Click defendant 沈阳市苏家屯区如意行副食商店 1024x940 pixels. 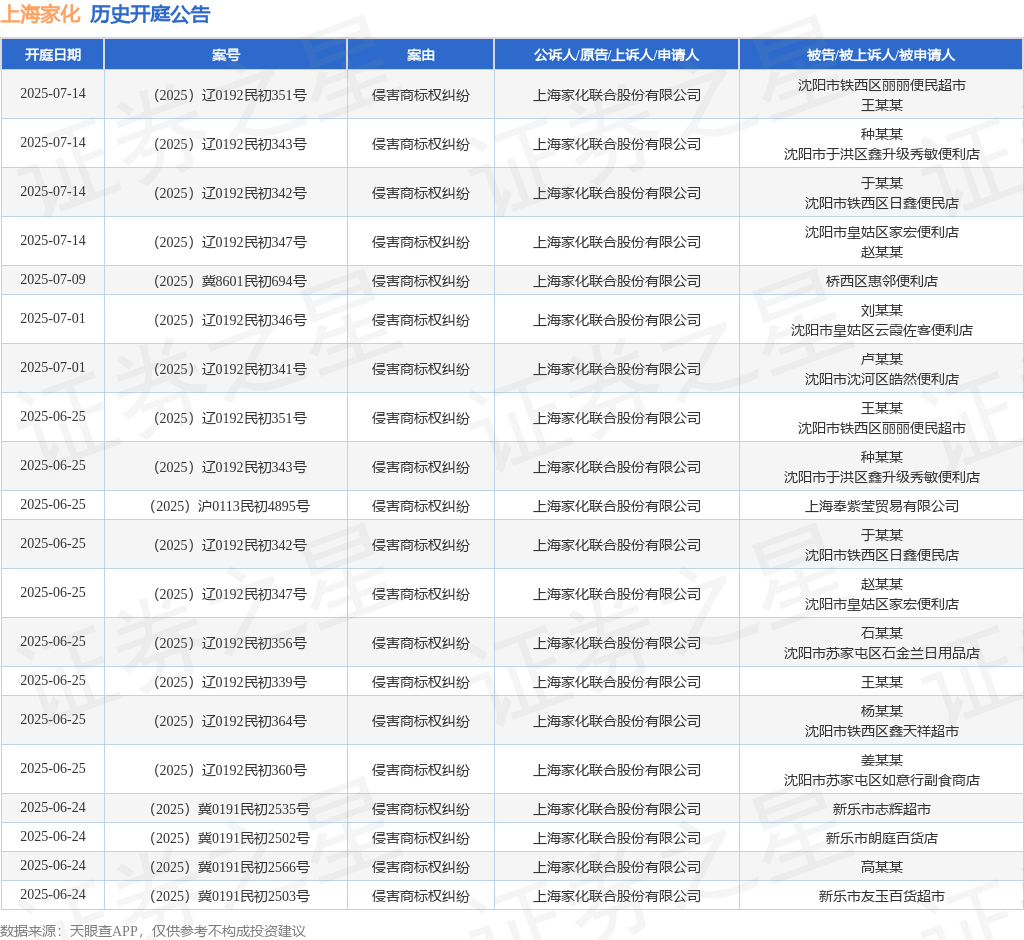click(x=882, y=780)
